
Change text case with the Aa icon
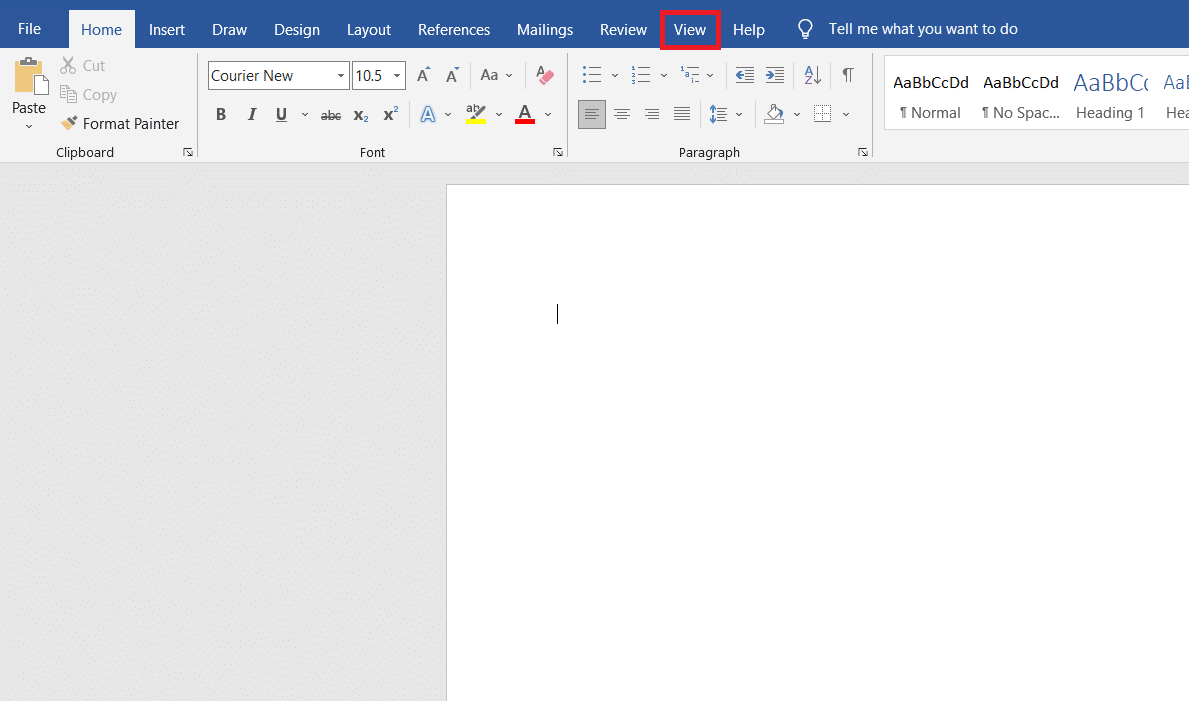pos(489,75)
